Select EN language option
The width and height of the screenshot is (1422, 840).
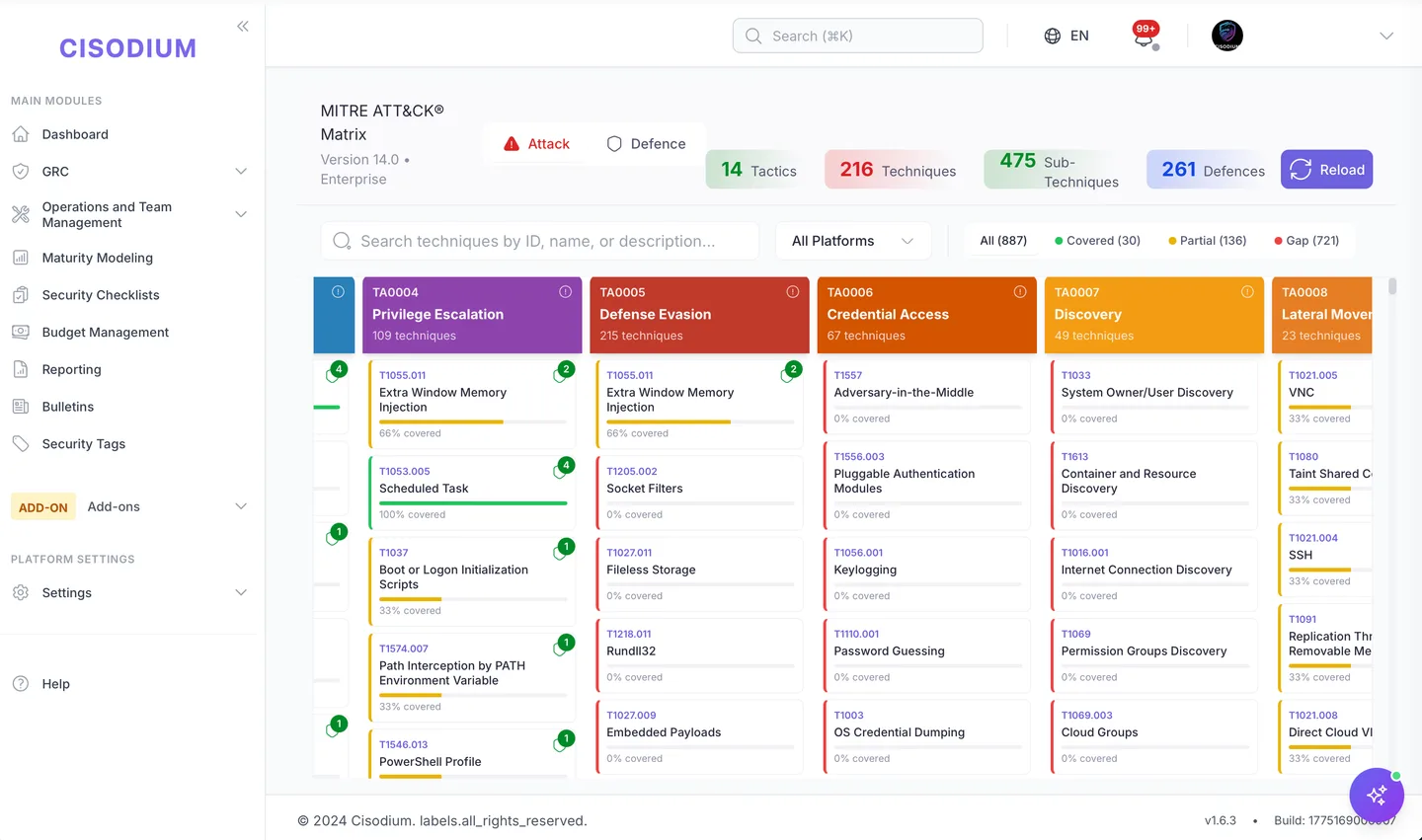click(1079, 36)
